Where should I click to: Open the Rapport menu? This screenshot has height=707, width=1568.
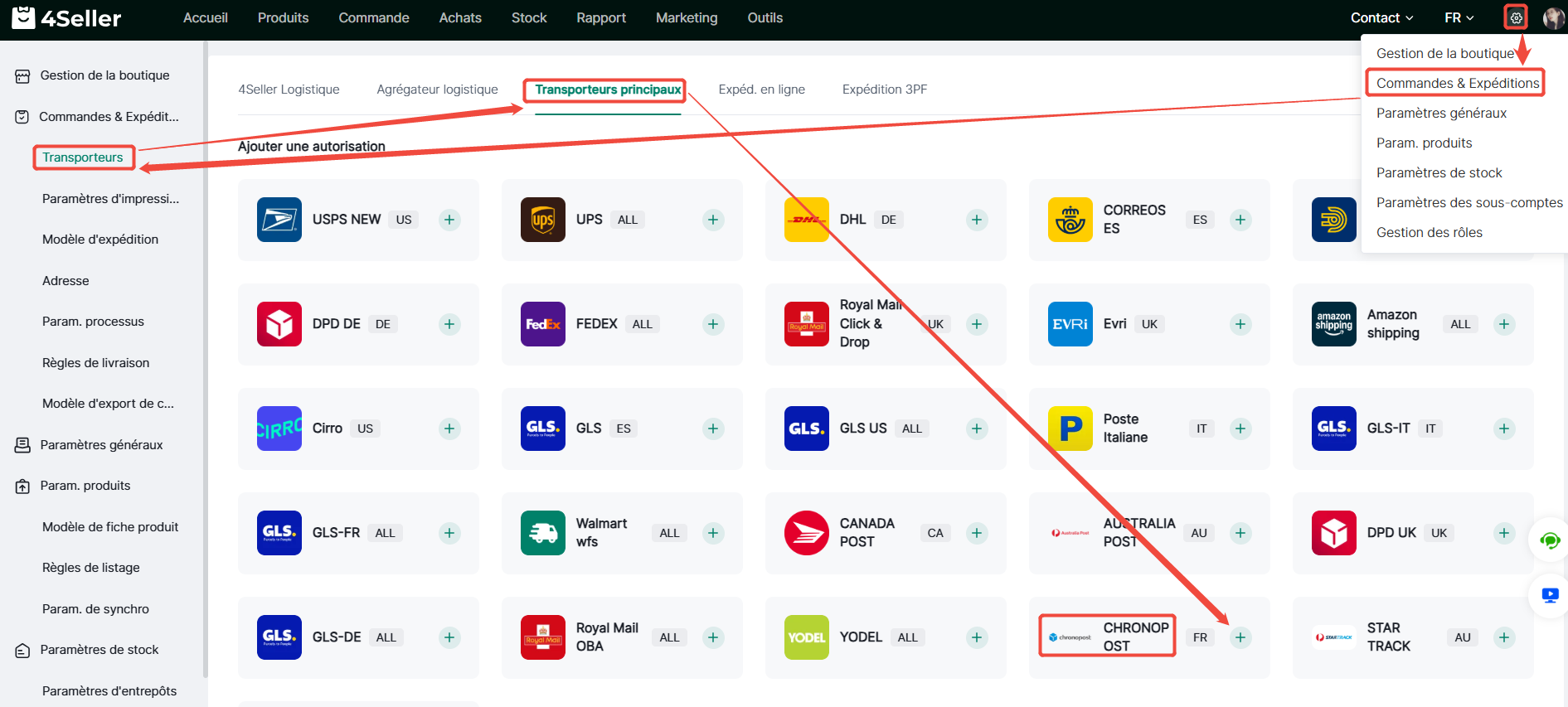(x=601, y=17)
